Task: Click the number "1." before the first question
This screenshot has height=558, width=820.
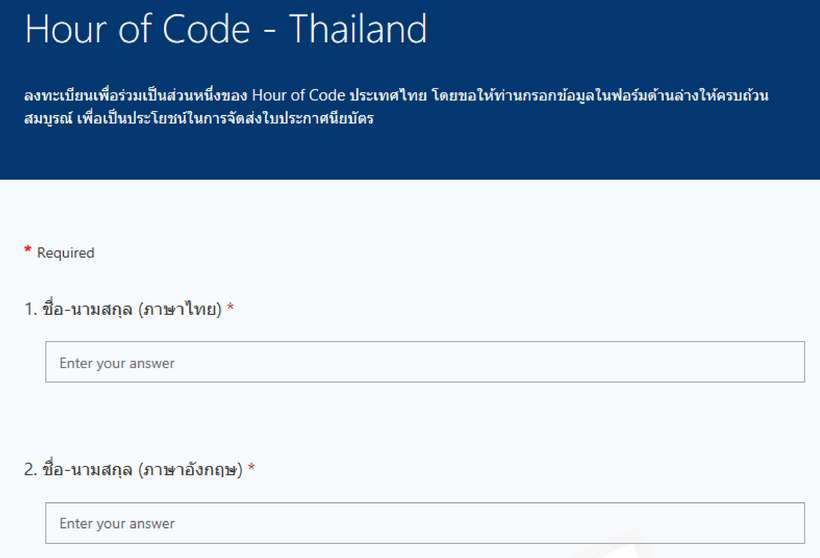Action: (x=31, y=309)
